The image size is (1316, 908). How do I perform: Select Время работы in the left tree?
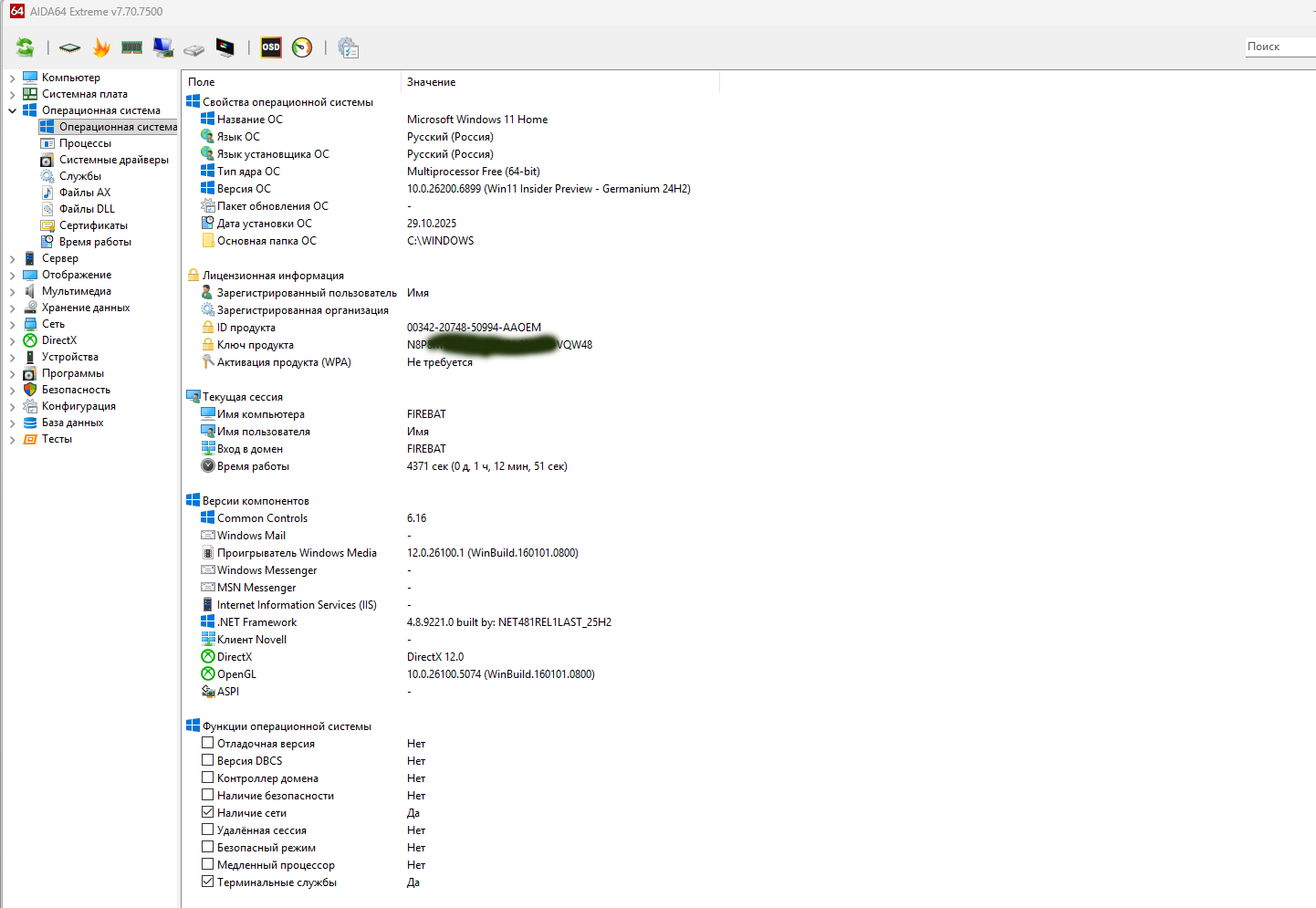click(95, 242)
